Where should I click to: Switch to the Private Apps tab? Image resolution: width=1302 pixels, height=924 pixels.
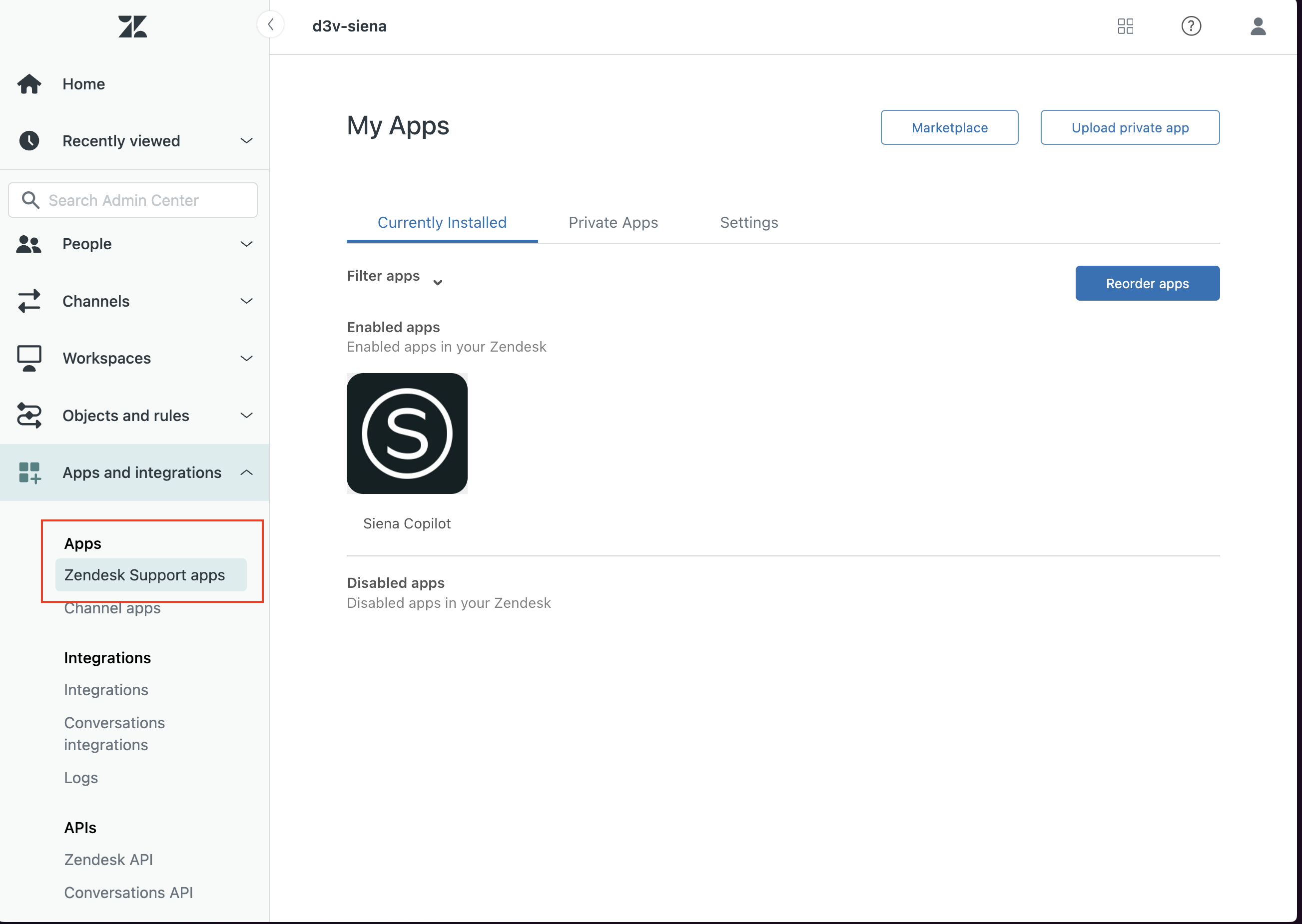[614, 222]
